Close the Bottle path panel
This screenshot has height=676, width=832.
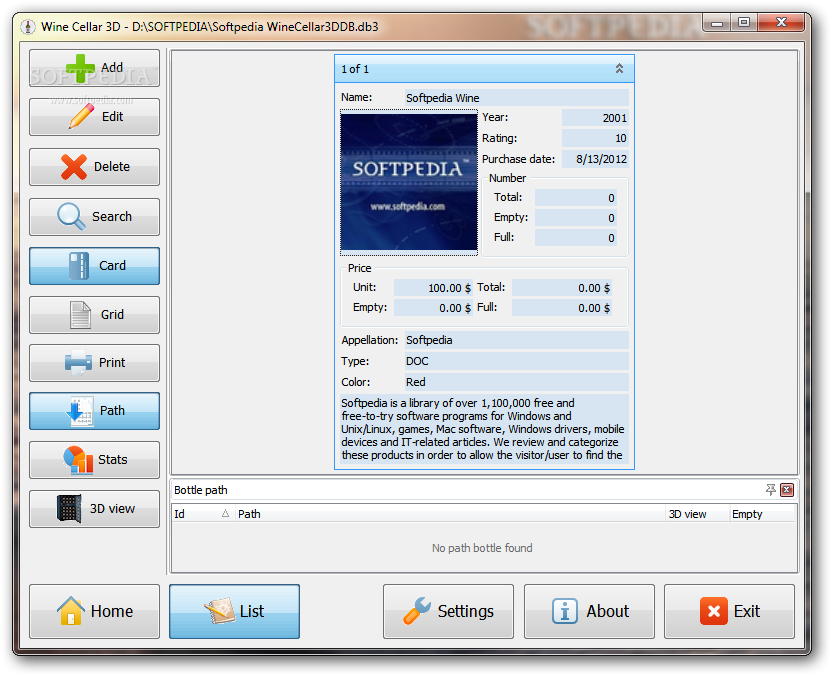(787, 489)
